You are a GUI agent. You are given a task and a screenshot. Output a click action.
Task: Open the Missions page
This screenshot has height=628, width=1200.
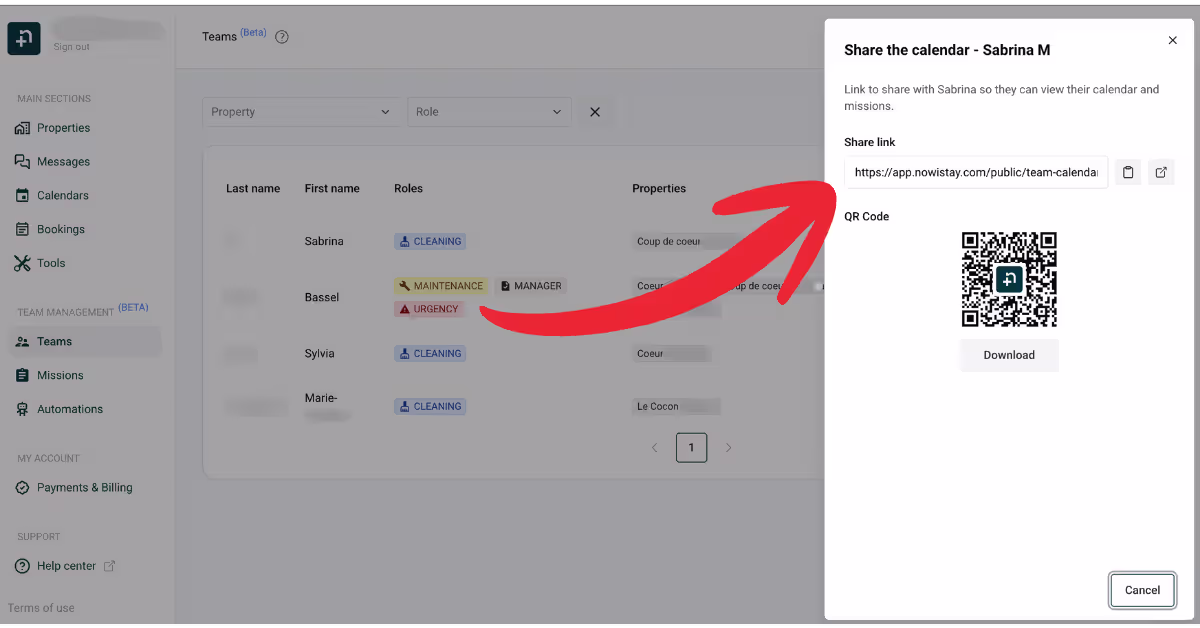pyautogui.click(x=60, y=376)
